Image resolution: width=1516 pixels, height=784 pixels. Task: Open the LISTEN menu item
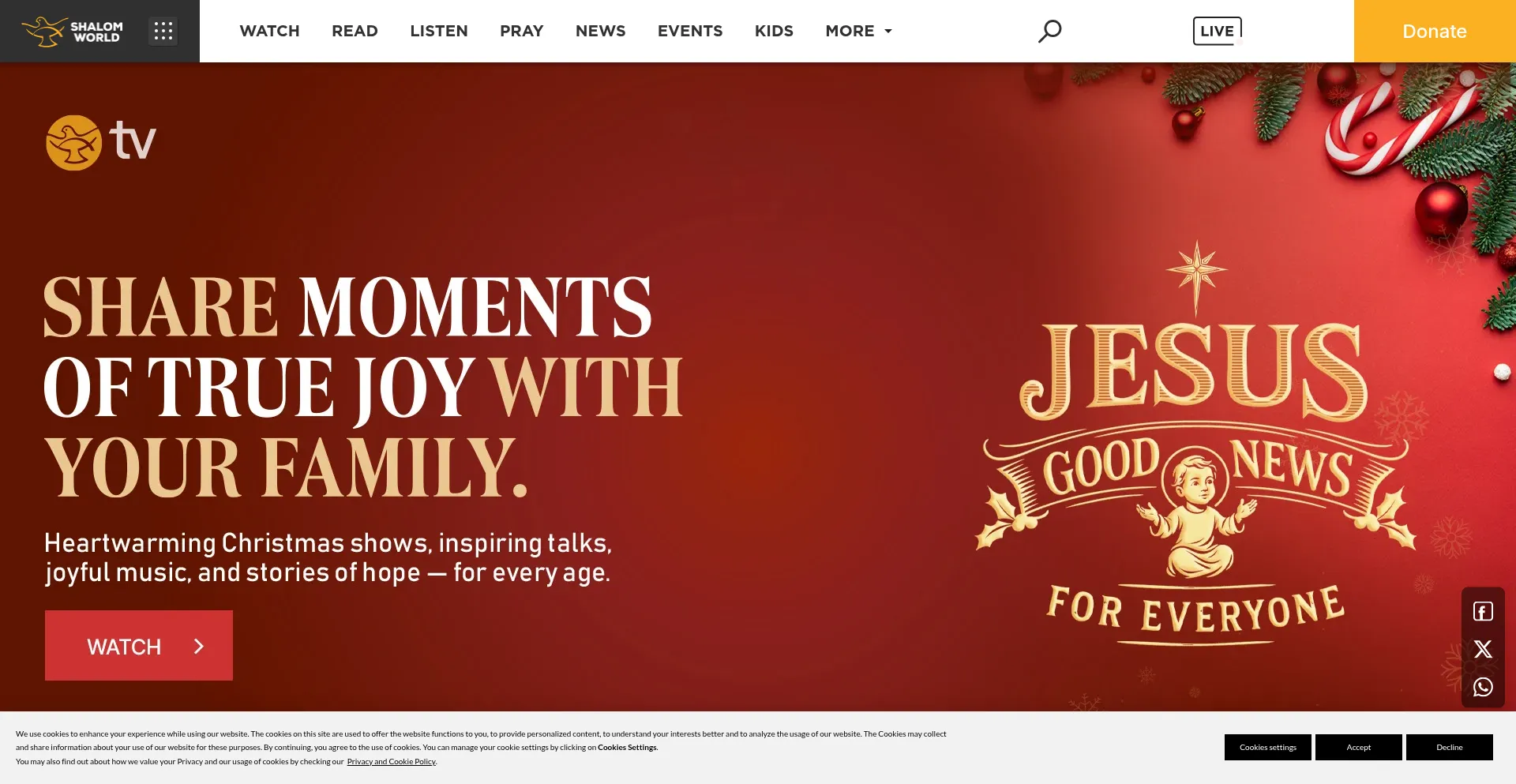coord(439,31)
